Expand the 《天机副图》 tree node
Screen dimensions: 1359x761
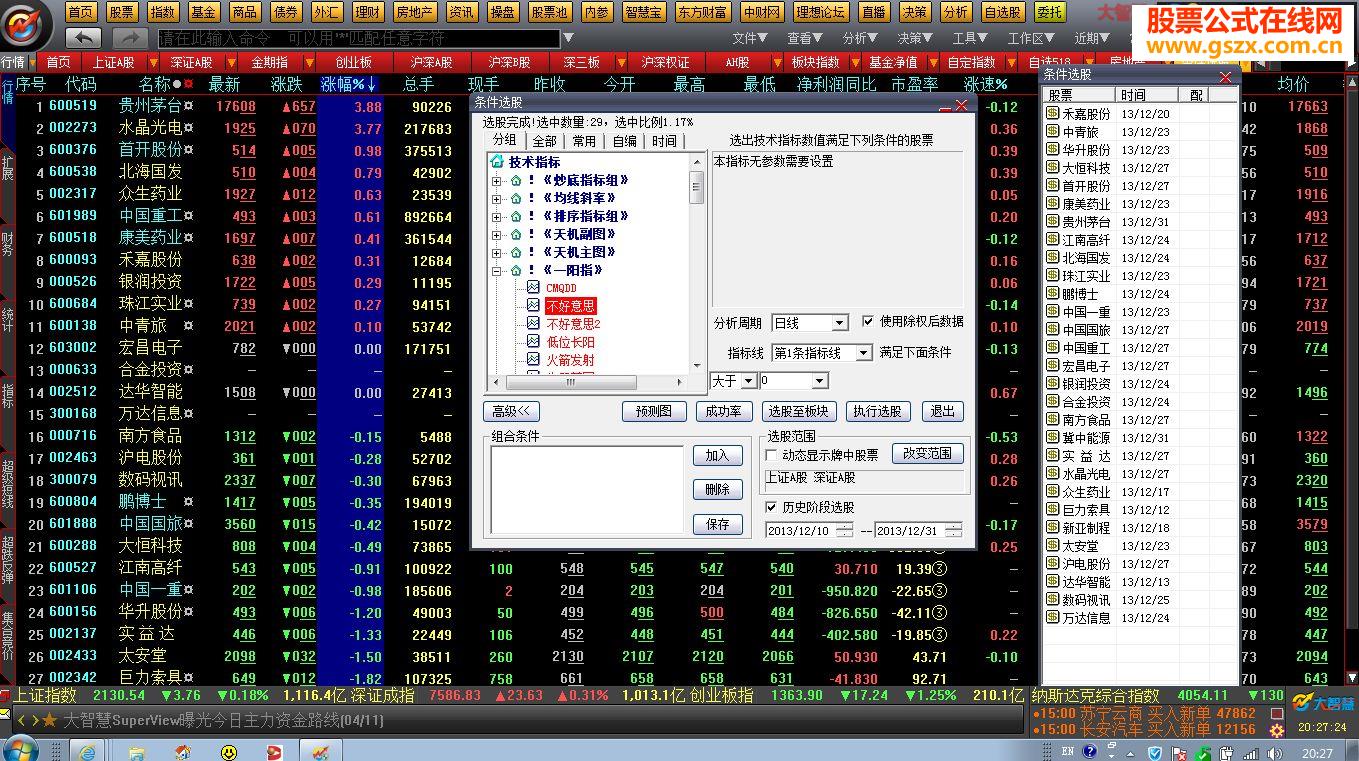click(497, 235)
